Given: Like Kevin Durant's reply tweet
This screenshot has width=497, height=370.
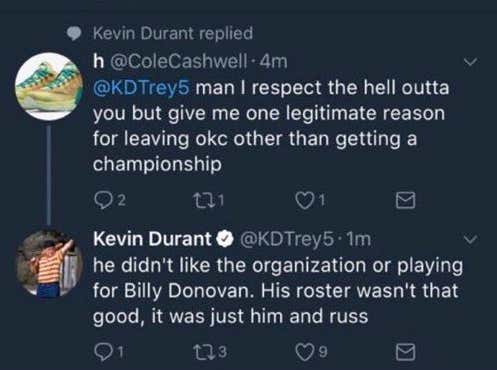Looking at the screenshot, I should [304, 352].
